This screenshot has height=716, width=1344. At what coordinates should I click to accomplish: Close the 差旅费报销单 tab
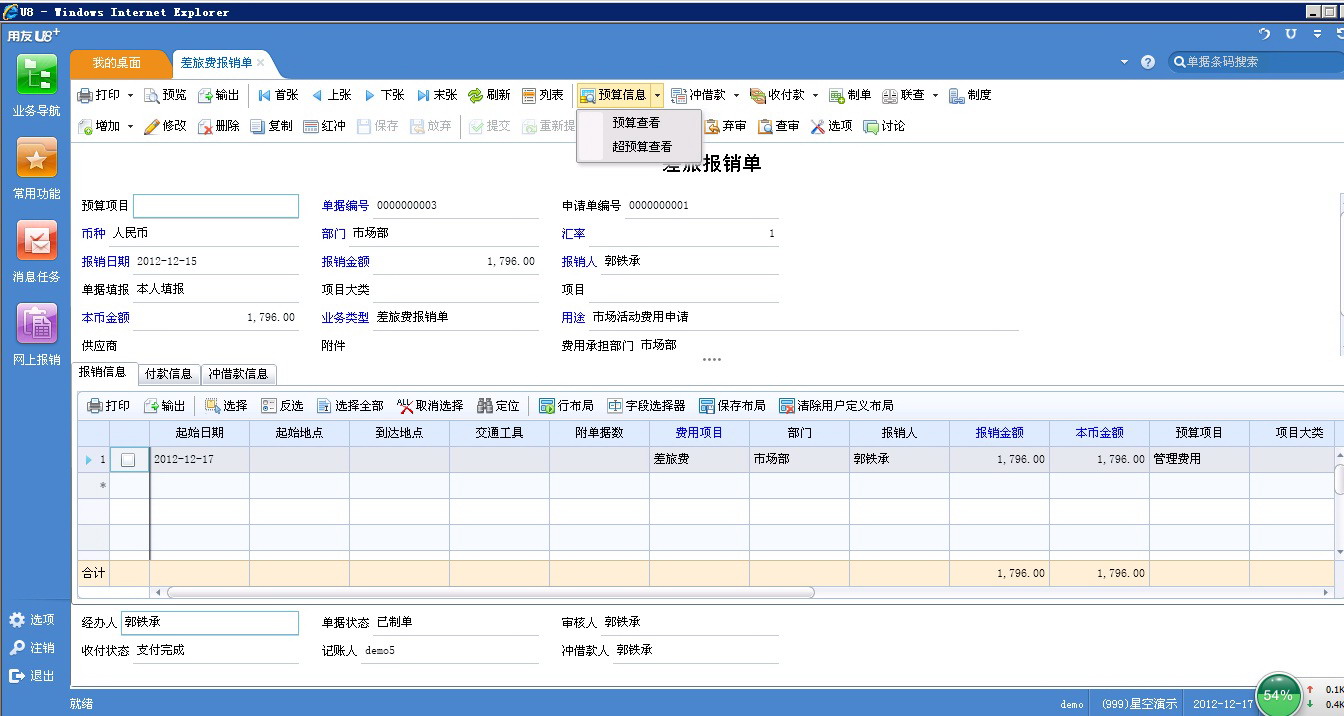(261, 62)
